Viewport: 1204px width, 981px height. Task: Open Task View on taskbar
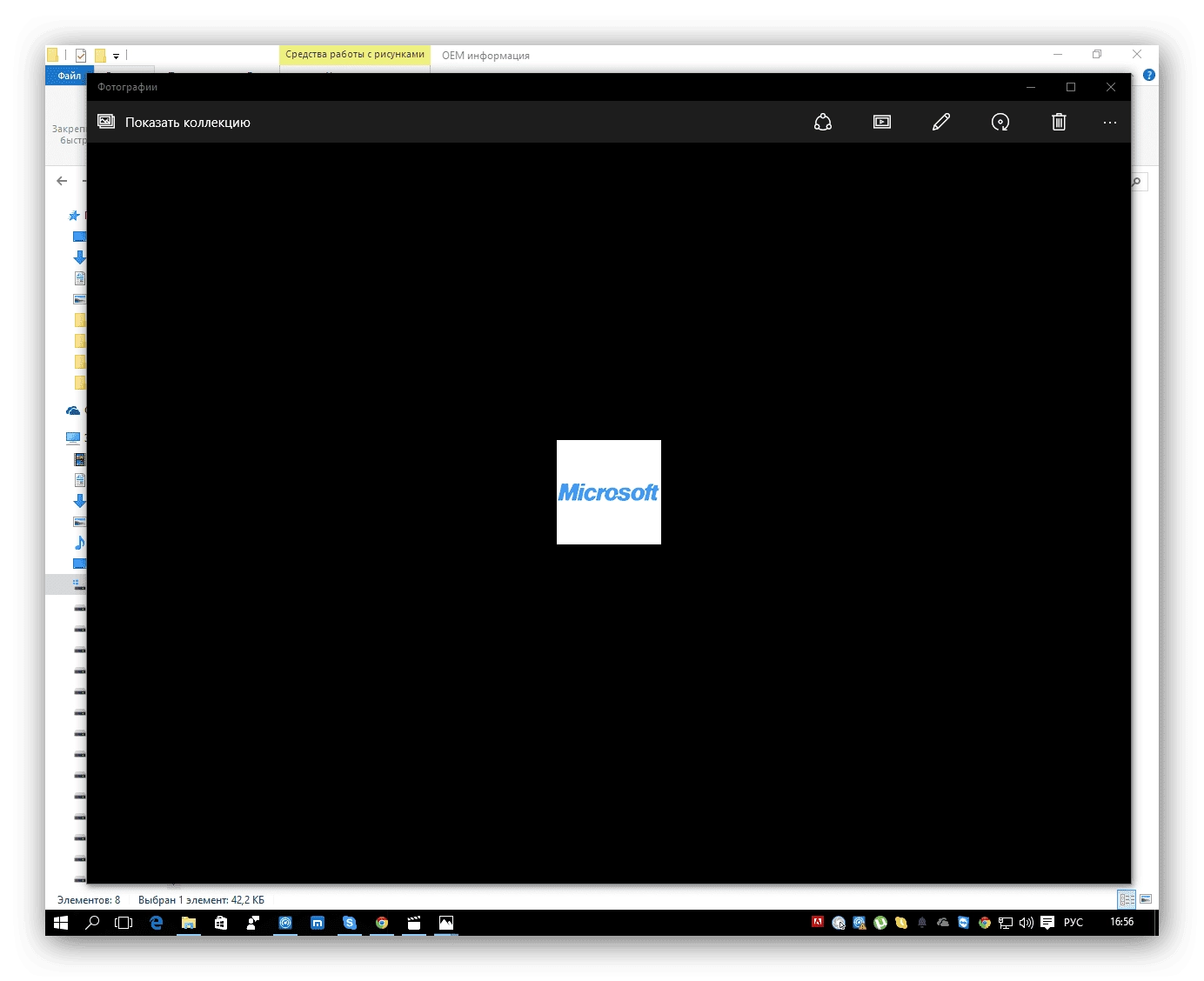pyautogui.click(x=124, y=923)
